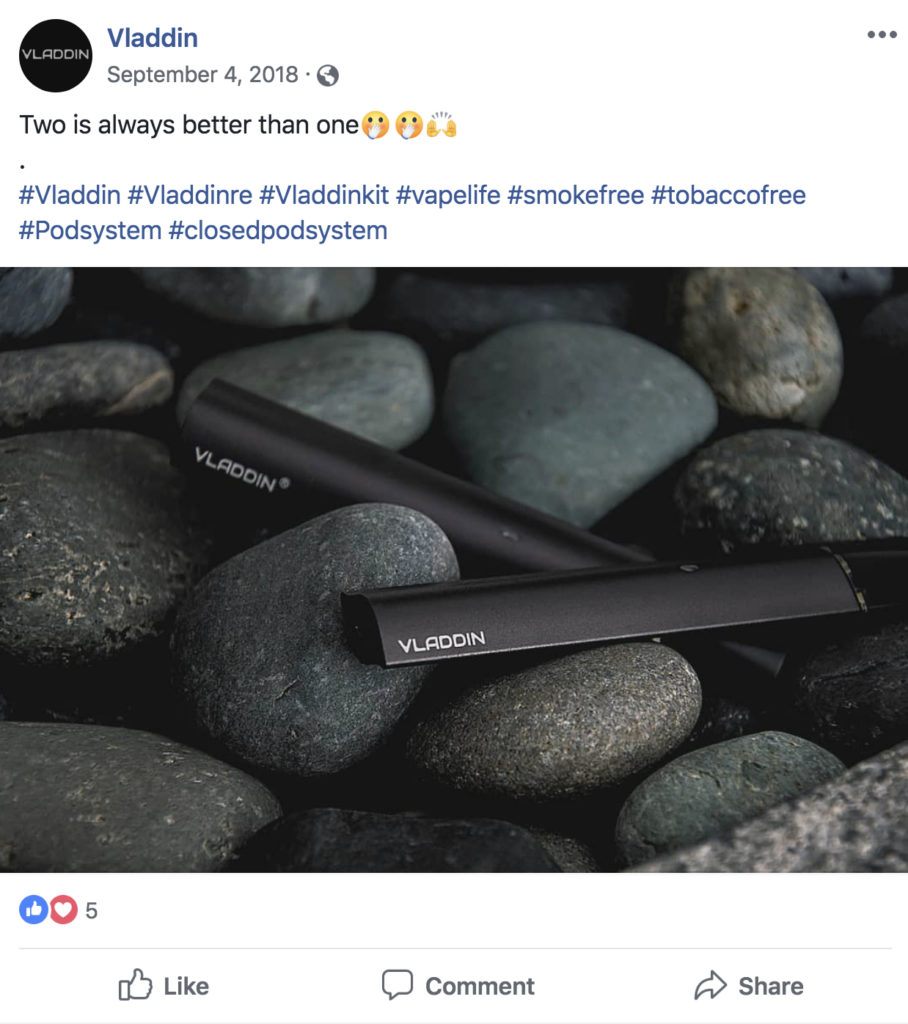This screenshot has height=1024, width=908.
Task: Like the post with thumbs-up button
Action: pos(164,985)
